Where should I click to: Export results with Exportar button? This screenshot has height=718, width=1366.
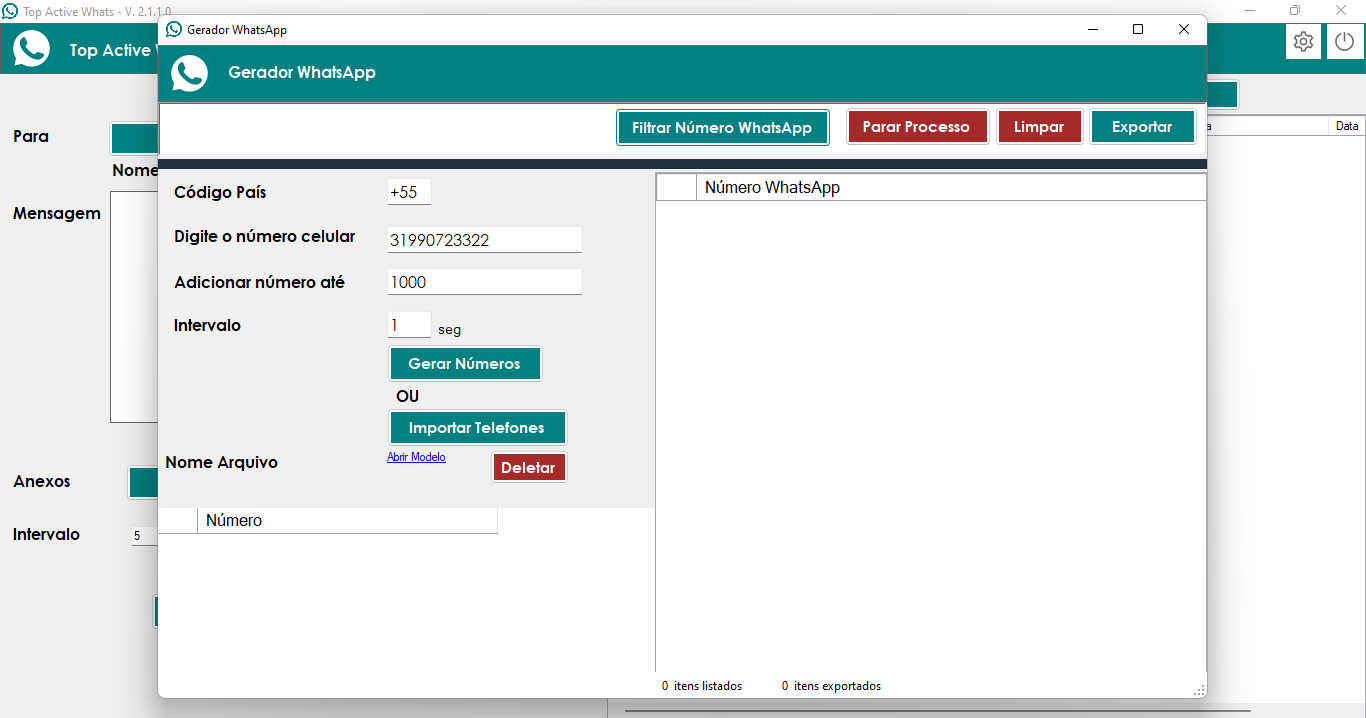click(1142, 127)
